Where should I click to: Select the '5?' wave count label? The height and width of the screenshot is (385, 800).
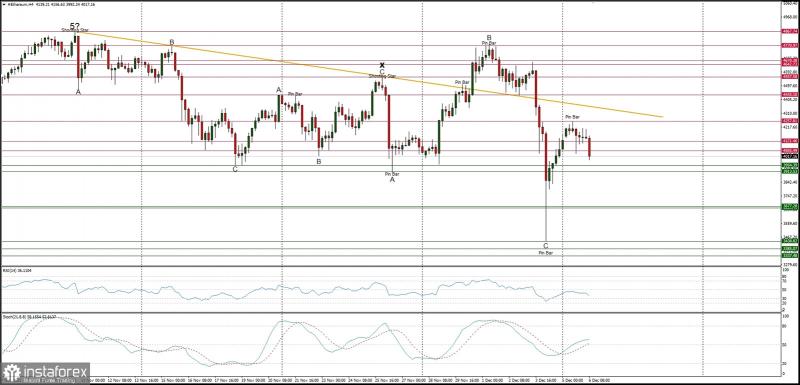click(x=74, y=25)
